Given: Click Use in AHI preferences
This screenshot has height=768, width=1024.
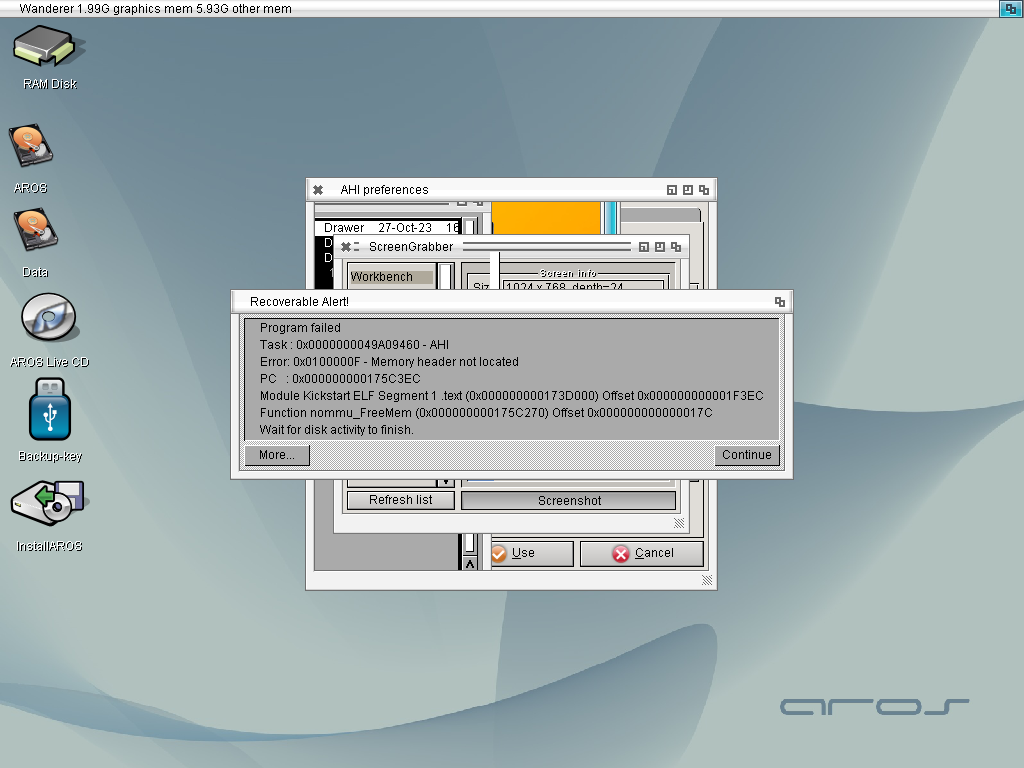Looking at the screenshot, I should pos(532,554).
